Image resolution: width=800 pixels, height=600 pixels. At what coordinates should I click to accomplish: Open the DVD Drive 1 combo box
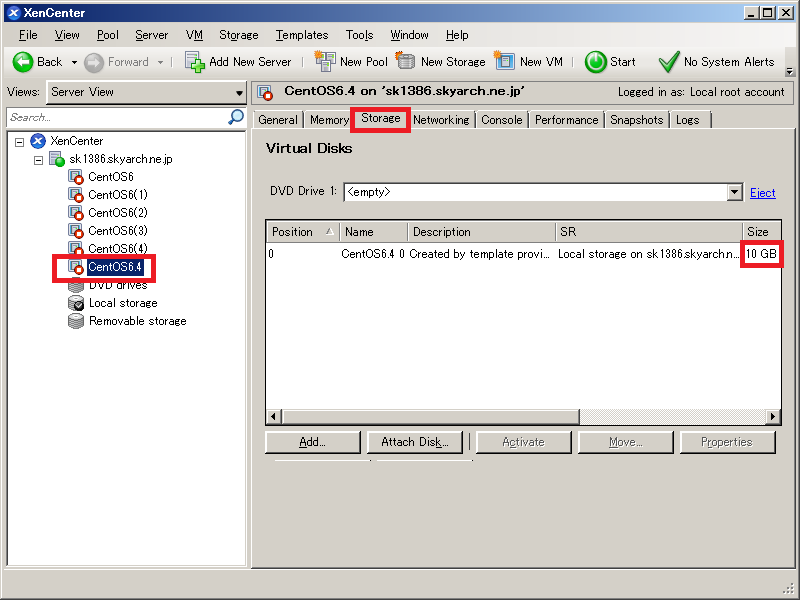click(543, 192)
